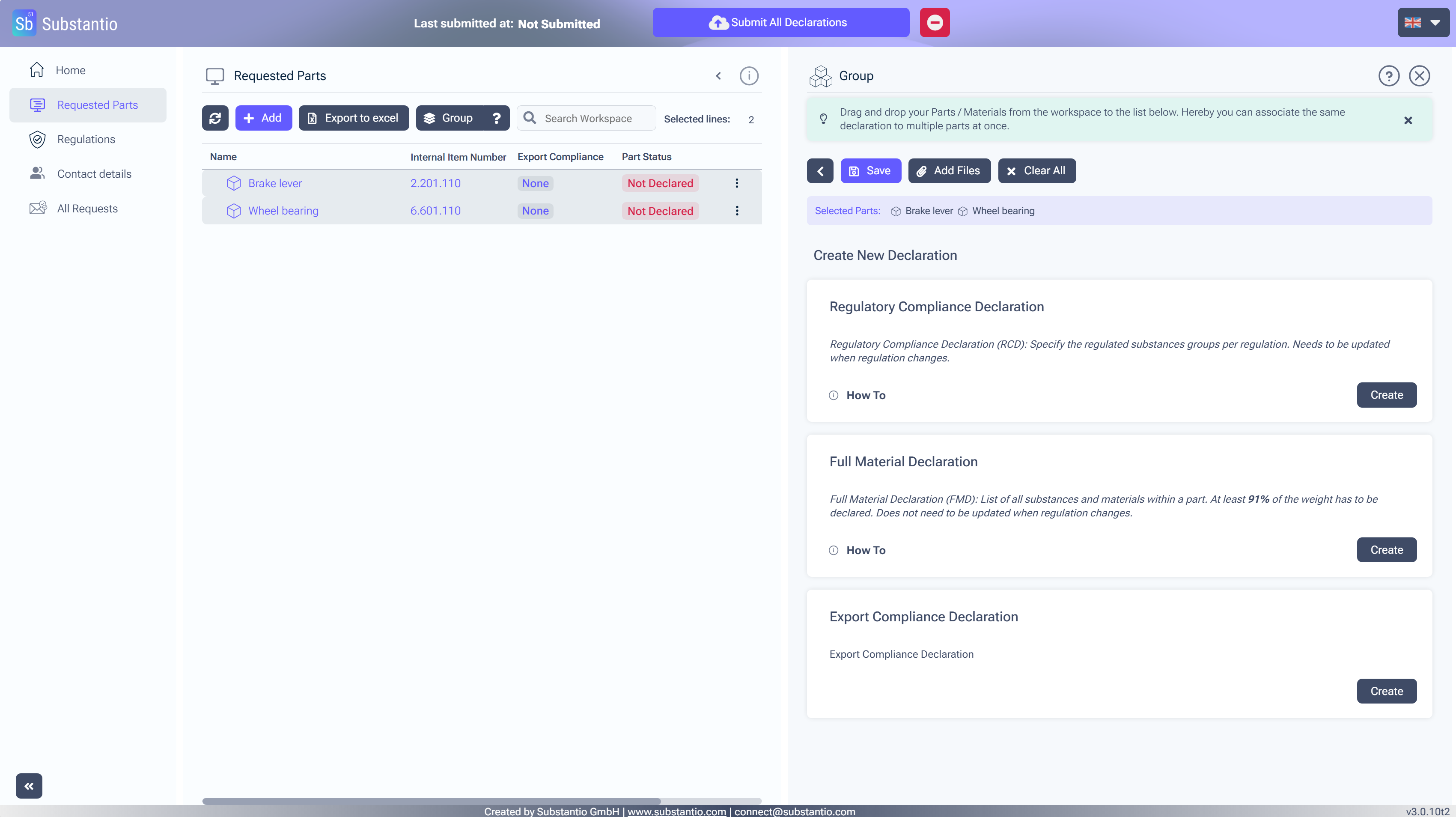Collapse the left sidebar with double chevron

click(29, 785)
